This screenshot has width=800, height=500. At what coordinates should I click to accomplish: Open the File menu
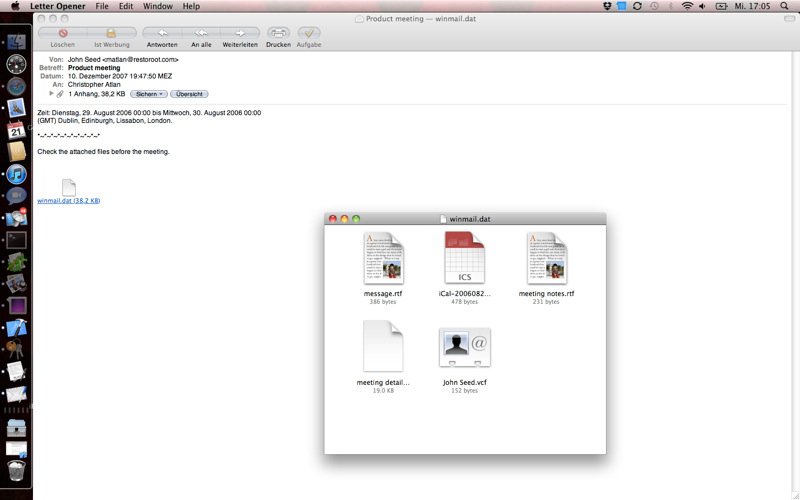pyautogui.click(x=102, y=6)
